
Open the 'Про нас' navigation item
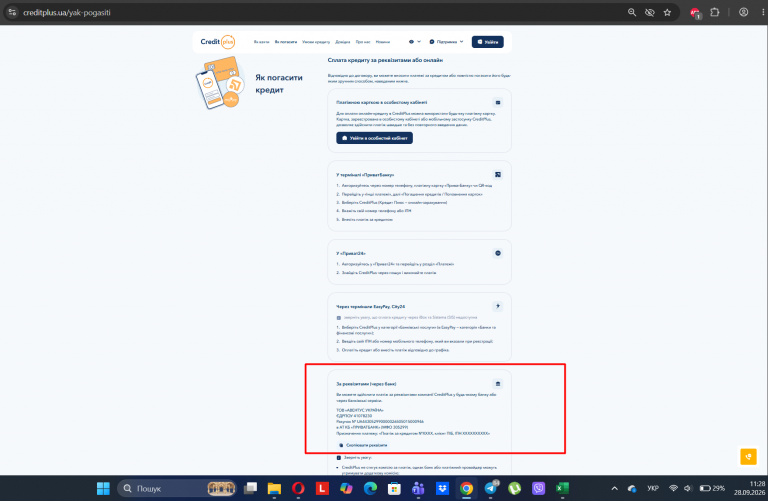pyautogui.click(x=363, y=42)
